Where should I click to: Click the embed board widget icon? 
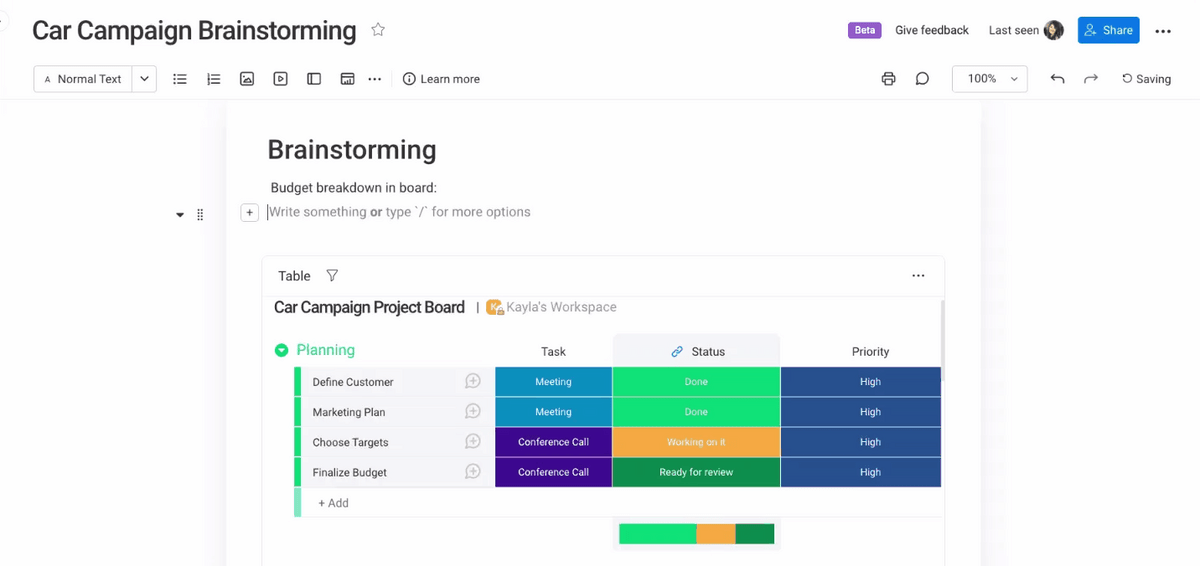[x=347, y=79]
